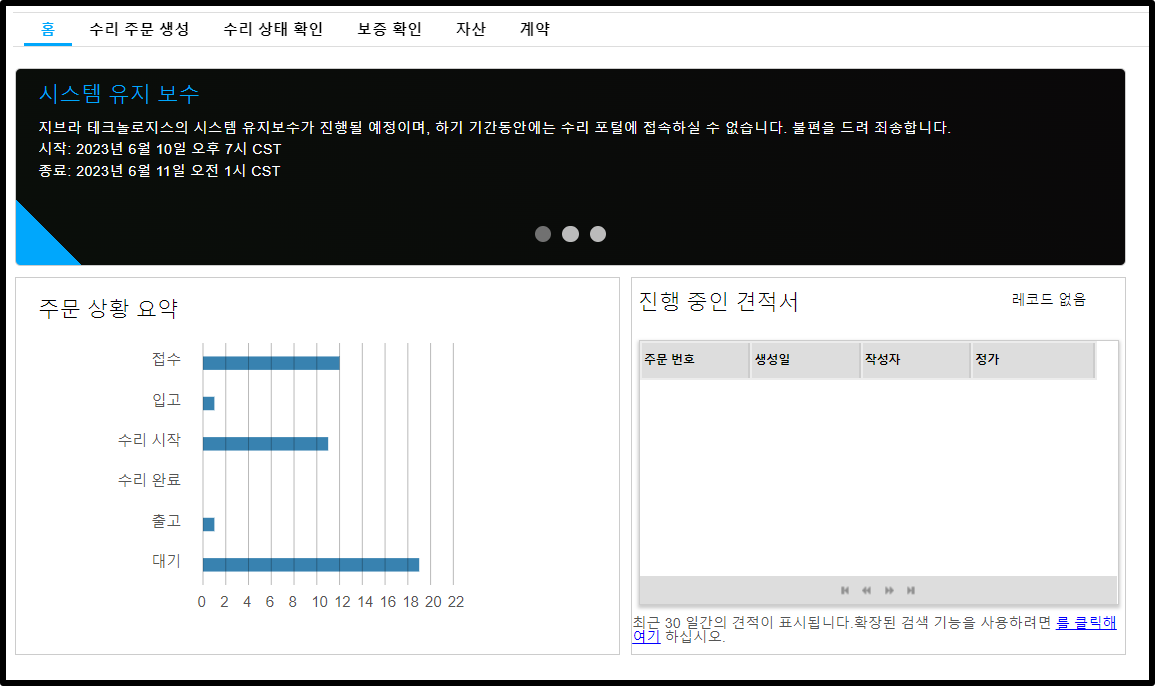Go to next page of quotes table
The height and width of the screenshot is (686, 1155).
click(x=889, y=590)
